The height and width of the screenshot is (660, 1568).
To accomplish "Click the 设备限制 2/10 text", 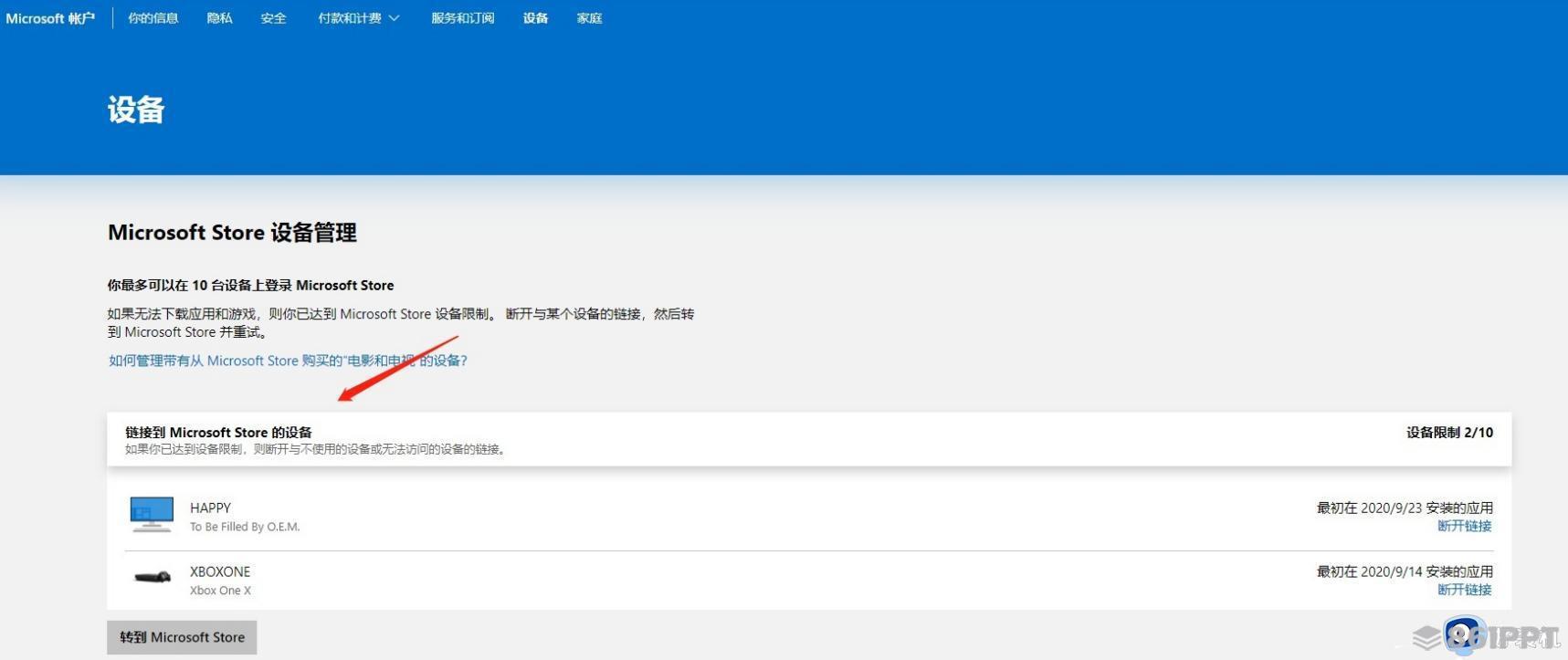I will click(x=1449, y=433).
